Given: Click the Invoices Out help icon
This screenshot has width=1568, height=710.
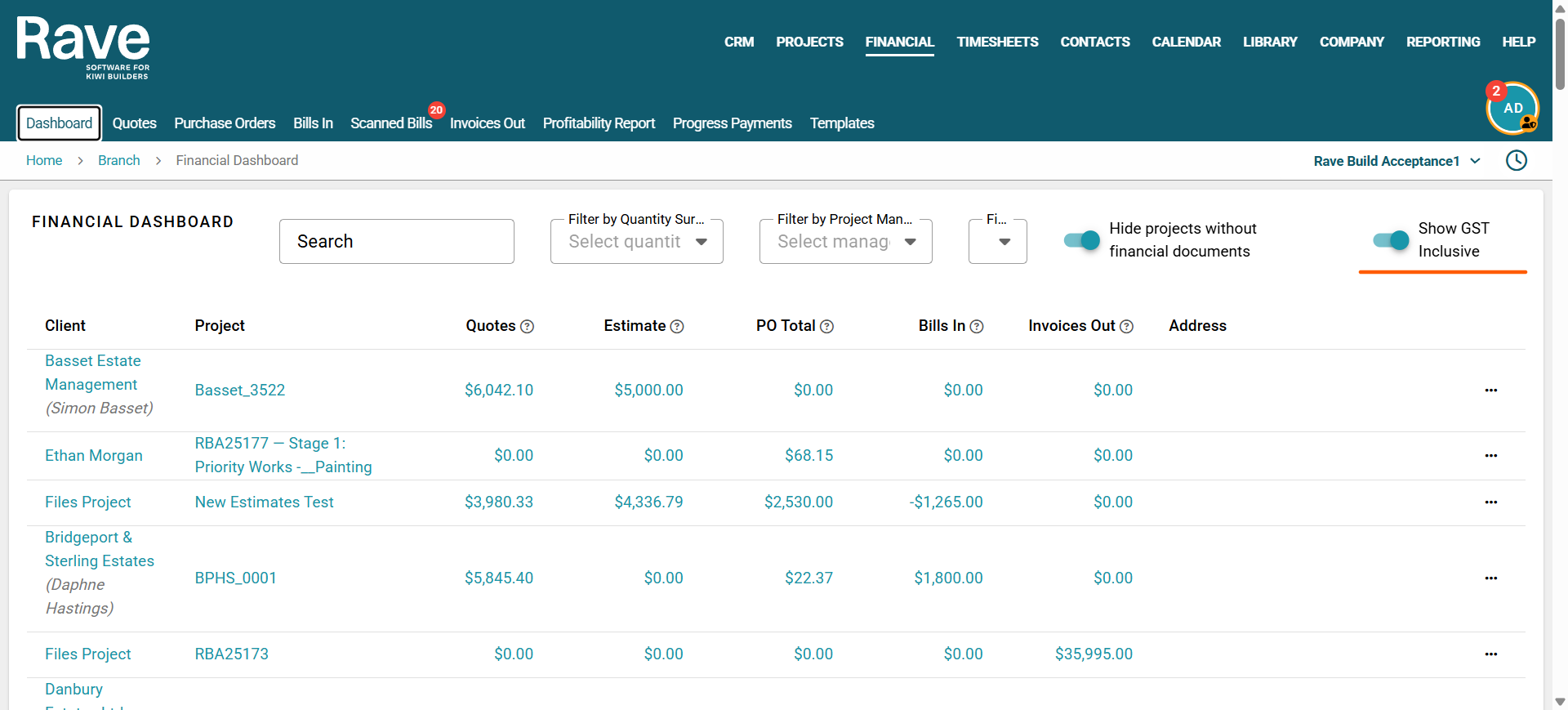Looking at the screenshot, I should pyautogui.click(x=1126, y=326).
